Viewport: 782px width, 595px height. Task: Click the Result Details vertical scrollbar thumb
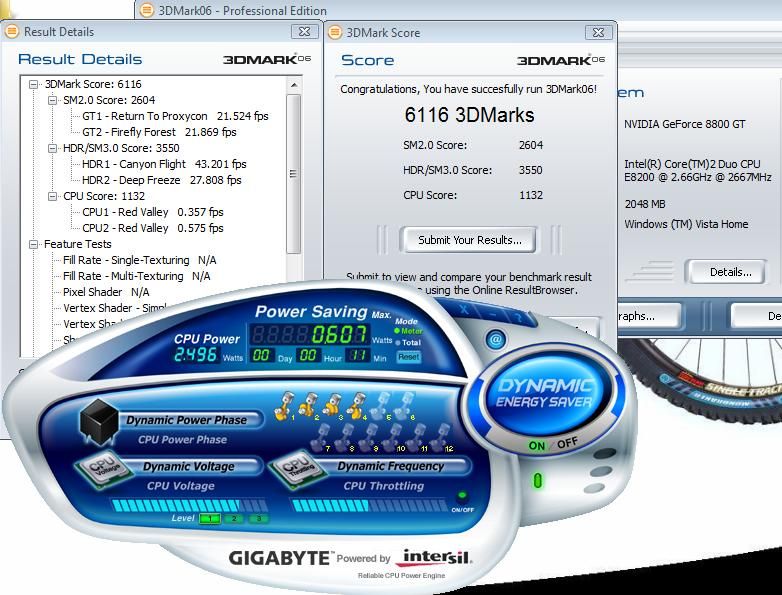point(294,174)
